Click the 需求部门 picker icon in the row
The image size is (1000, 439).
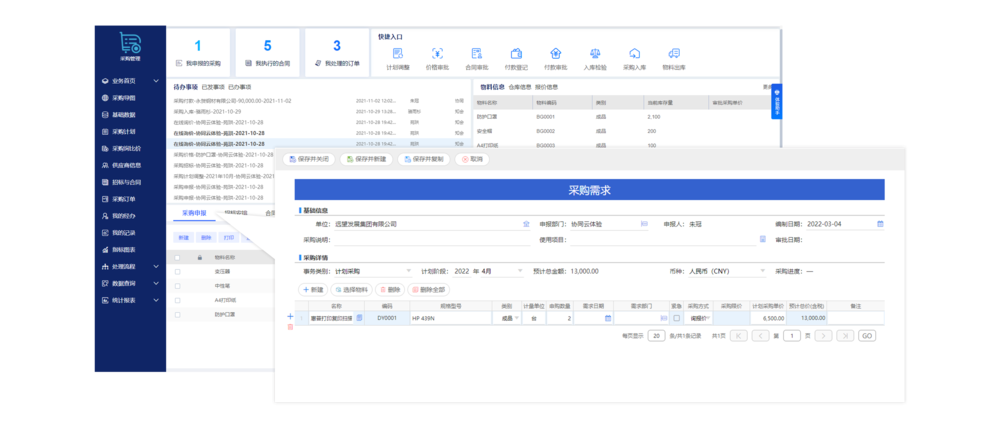click(663, 317)
